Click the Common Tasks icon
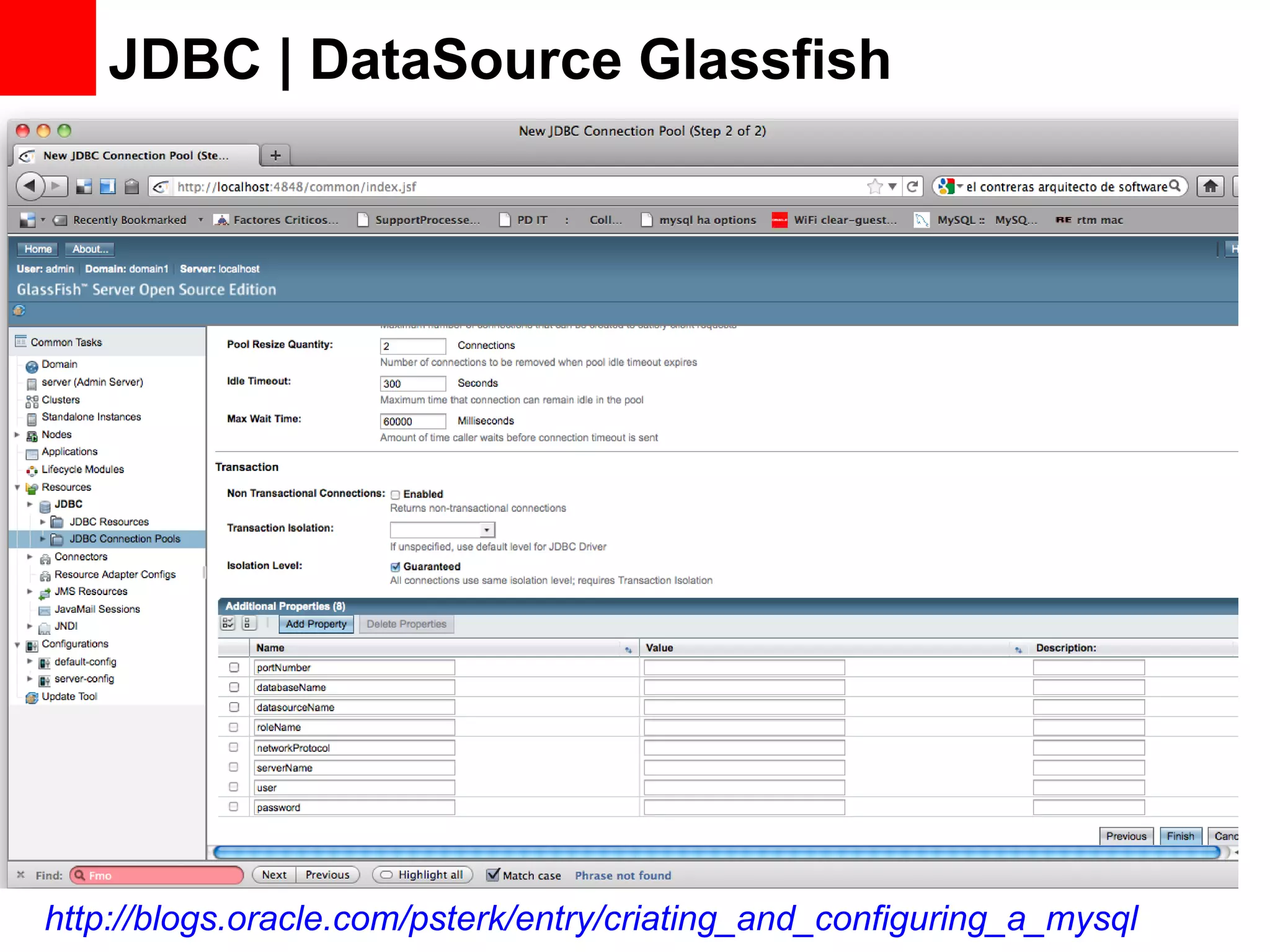Viewport: 1270px width, 952px height. (x=21, y=342)
